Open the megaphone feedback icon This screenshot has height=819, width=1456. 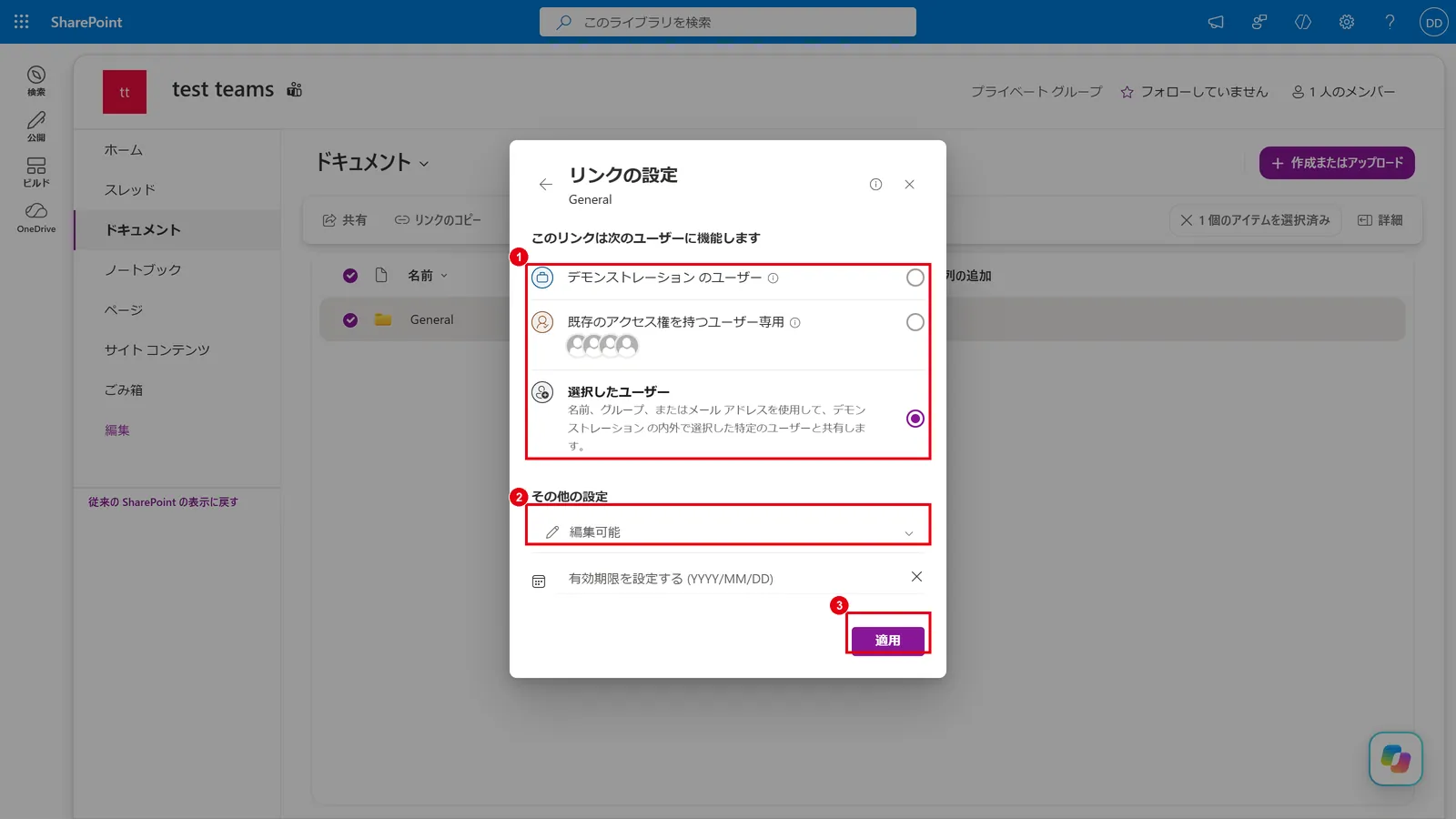pyautogui.click(x=1216, y=22)
